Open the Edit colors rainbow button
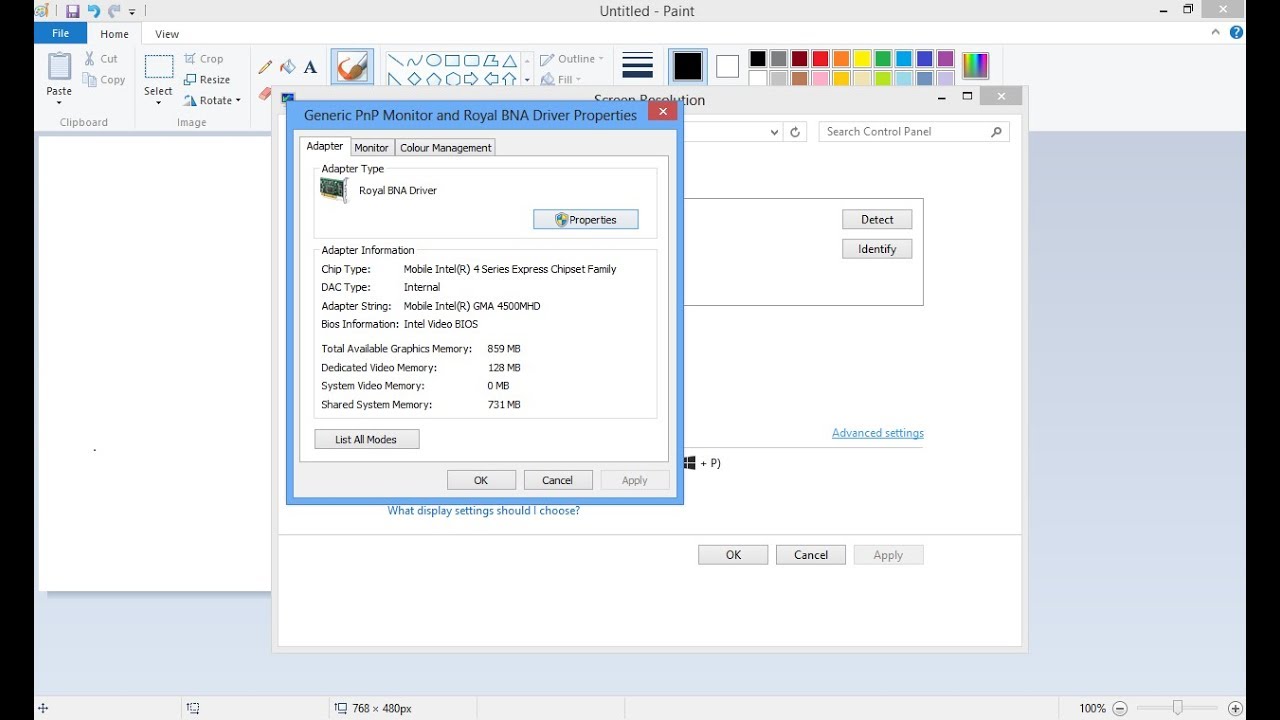 [975, 66]
